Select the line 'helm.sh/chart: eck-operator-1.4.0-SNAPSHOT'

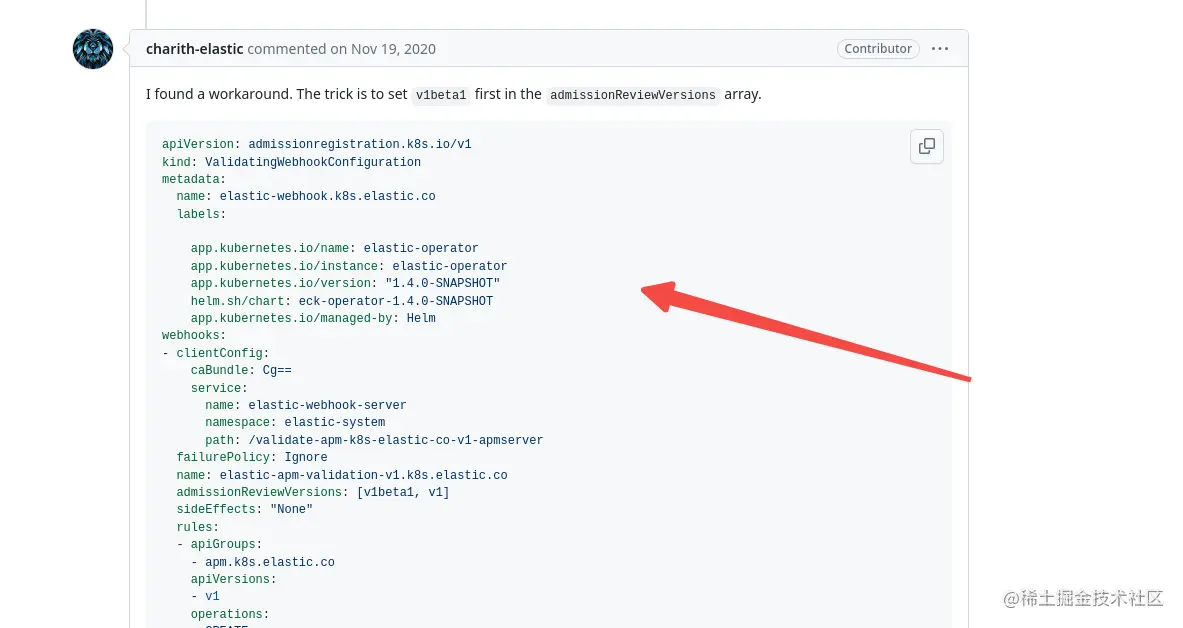point(342,300)
